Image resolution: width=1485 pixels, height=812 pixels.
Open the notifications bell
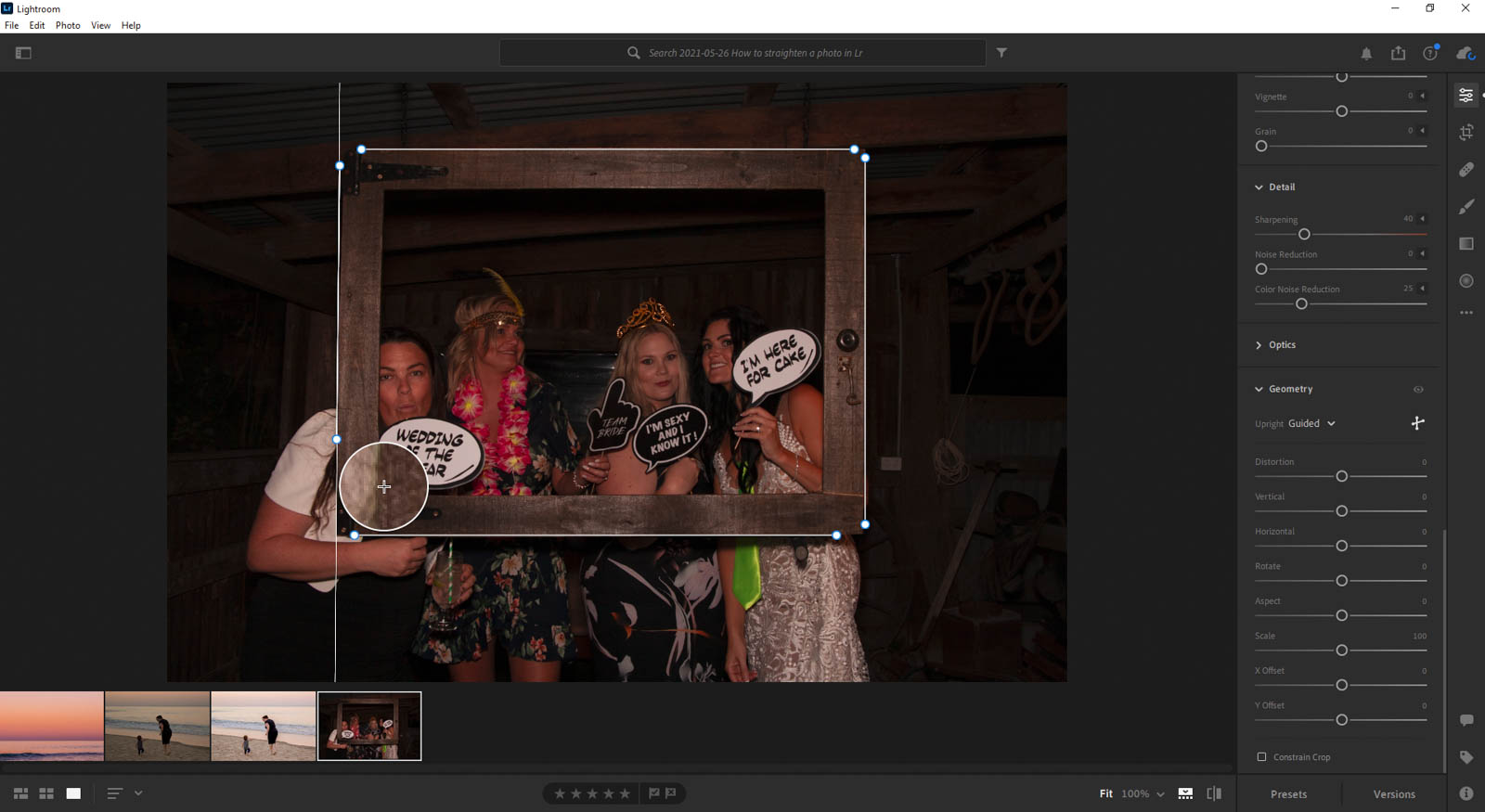(1366, 54)
